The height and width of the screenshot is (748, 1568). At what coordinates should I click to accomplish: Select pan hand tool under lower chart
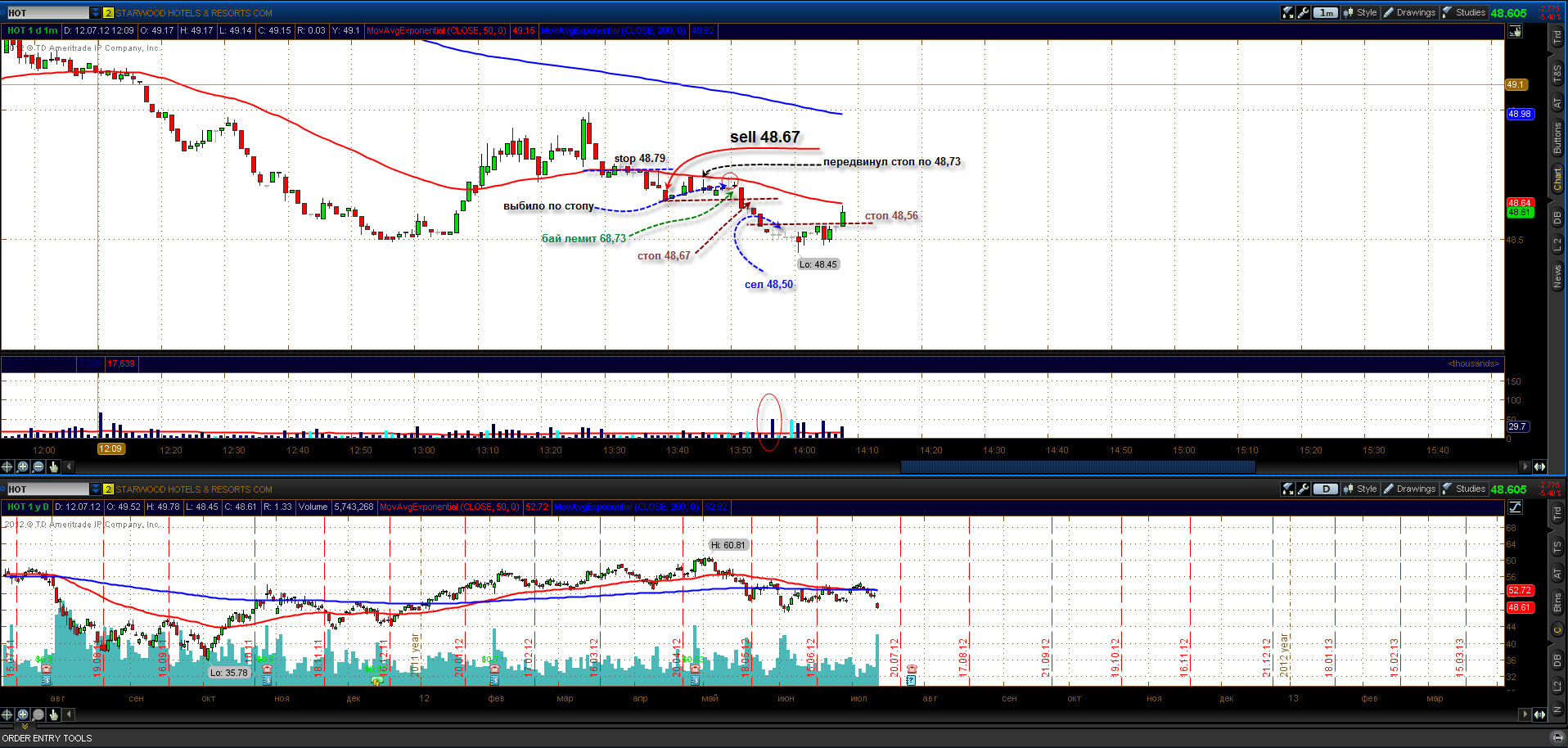tap(54, 714)
